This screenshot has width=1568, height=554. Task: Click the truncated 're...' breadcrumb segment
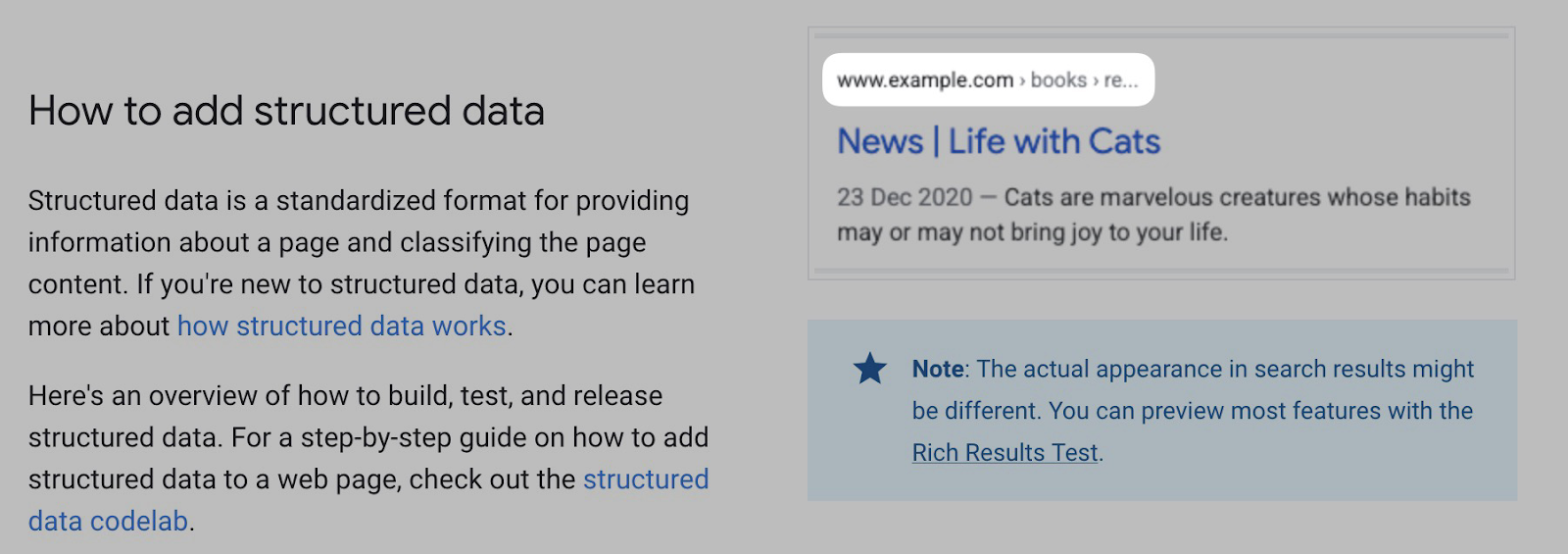(x=1121, y=80)
